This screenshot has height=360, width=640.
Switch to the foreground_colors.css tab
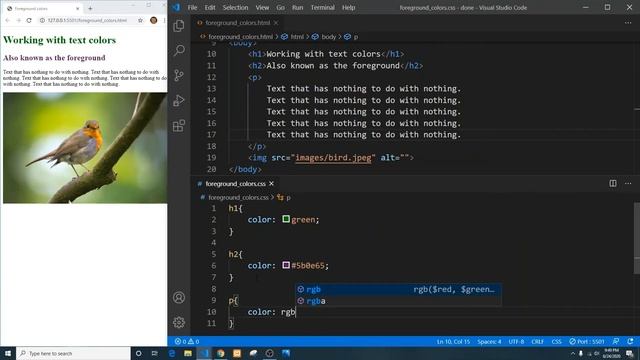point(236,184)
